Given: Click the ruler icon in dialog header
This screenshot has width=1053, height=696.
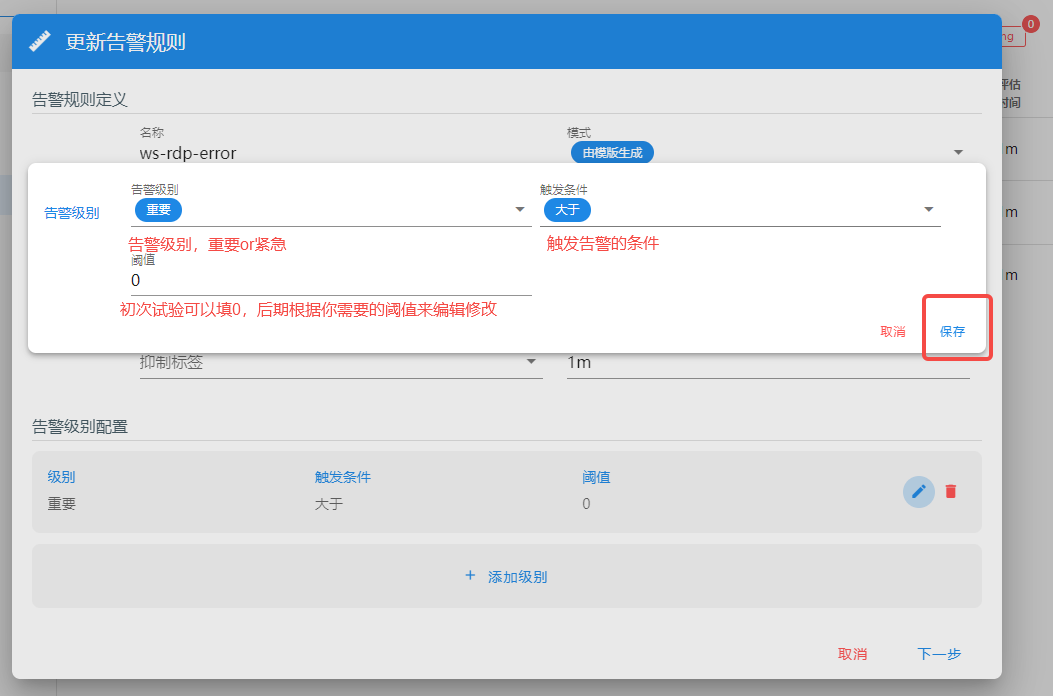Looking at the screenshot, I should click(40, 41).
